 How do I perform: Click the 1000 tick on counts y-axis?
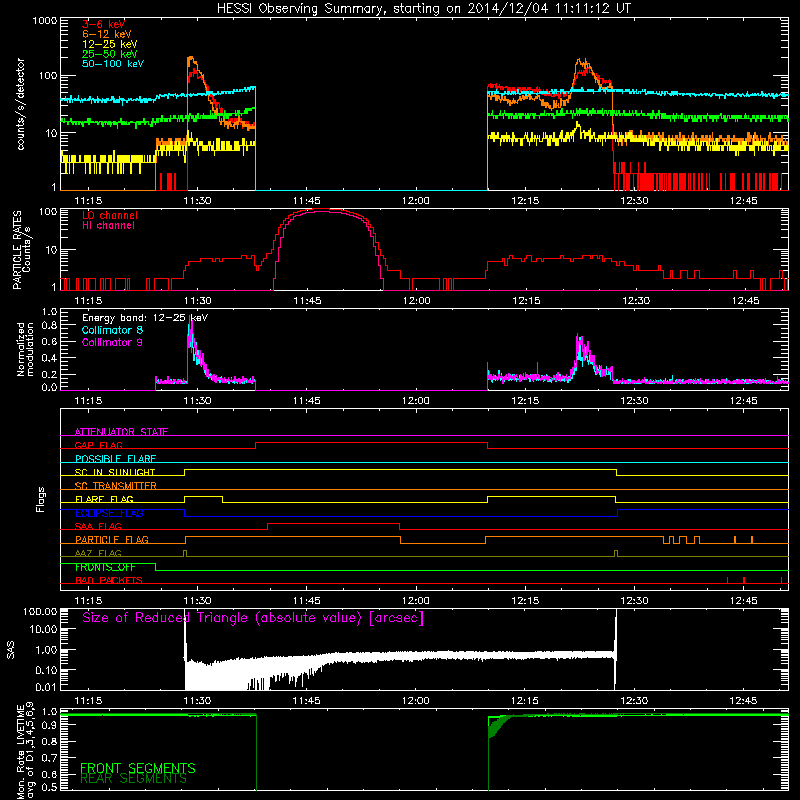click(x=45, y=21)
